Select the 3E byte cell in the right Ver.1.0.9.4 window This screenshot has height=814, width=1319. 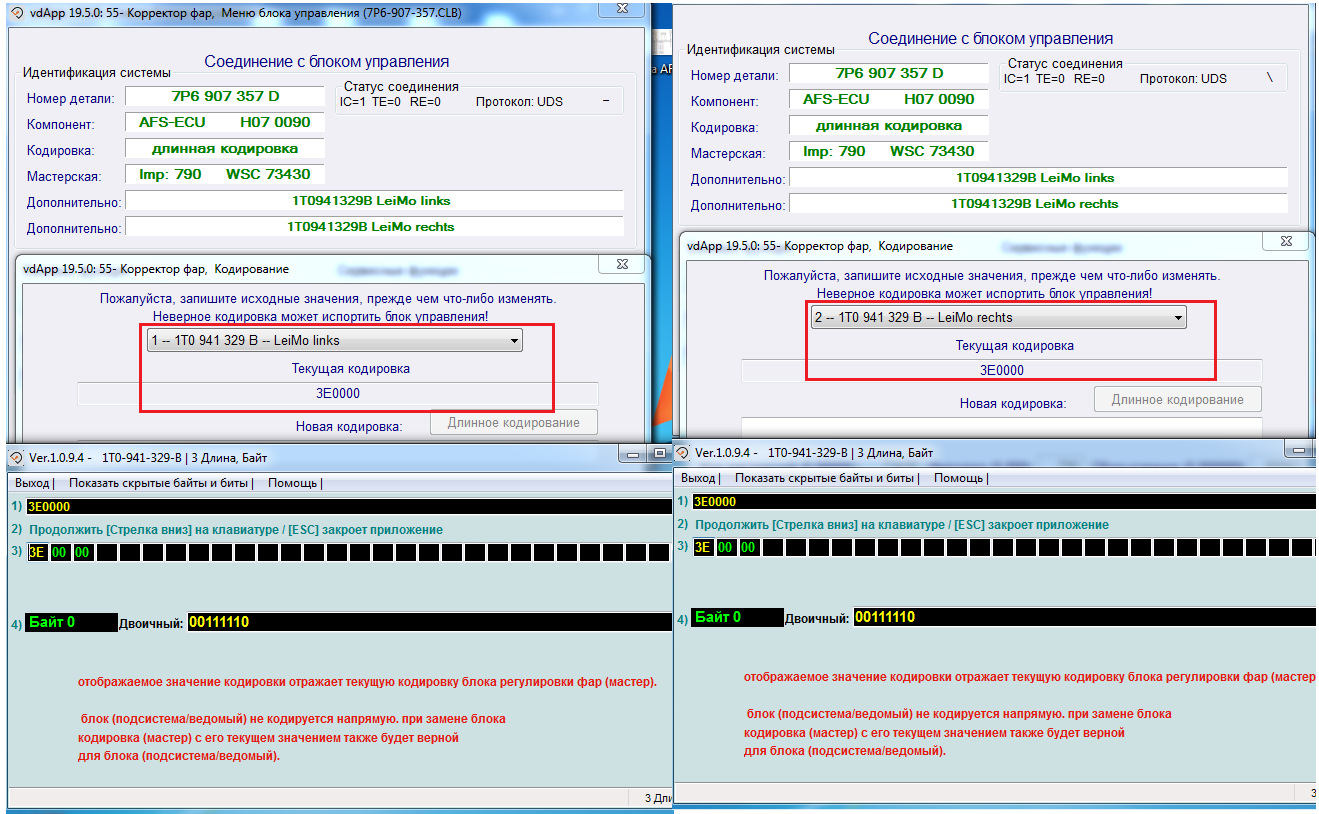pyautogui.click(x=703, y=547)
